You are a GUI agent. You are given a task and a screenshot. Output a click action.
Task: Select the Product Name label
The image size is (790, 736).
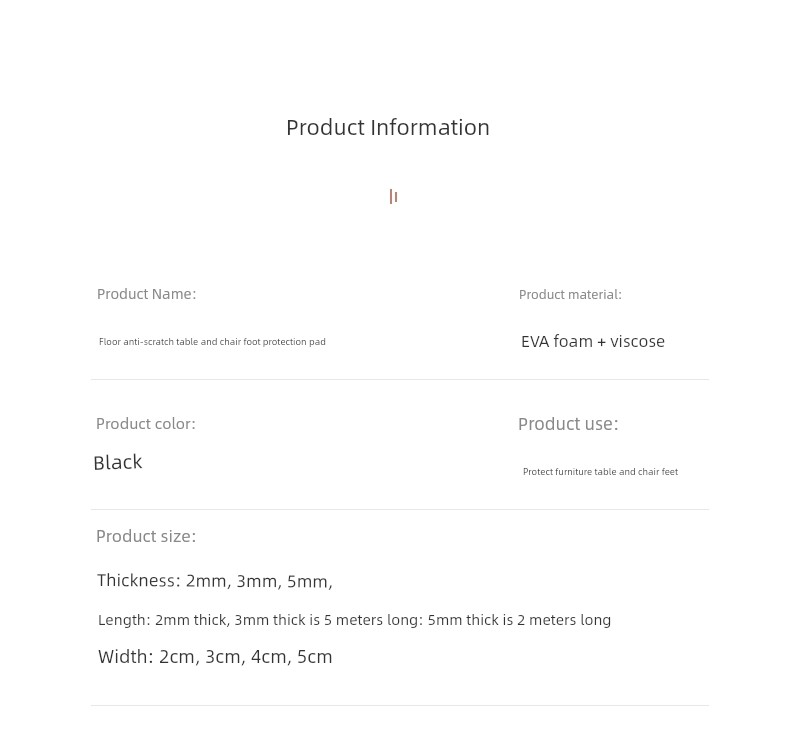(147, 294)
